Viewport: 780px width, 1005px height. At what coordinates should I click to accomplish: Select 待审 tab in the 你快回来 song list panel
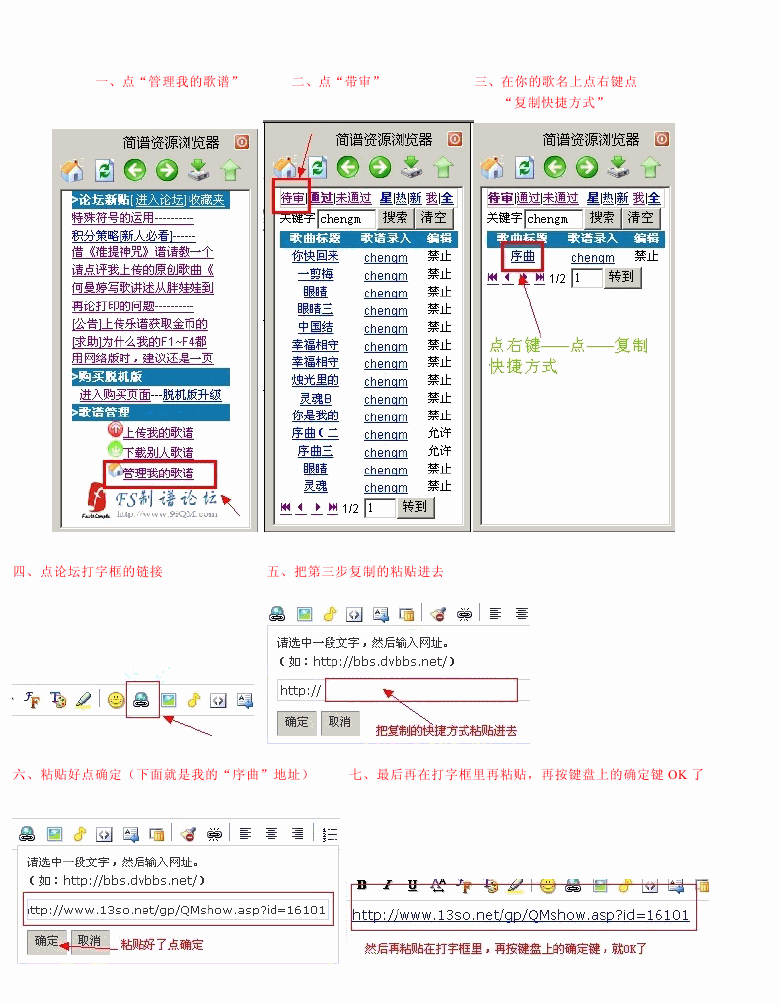[292, 198]
